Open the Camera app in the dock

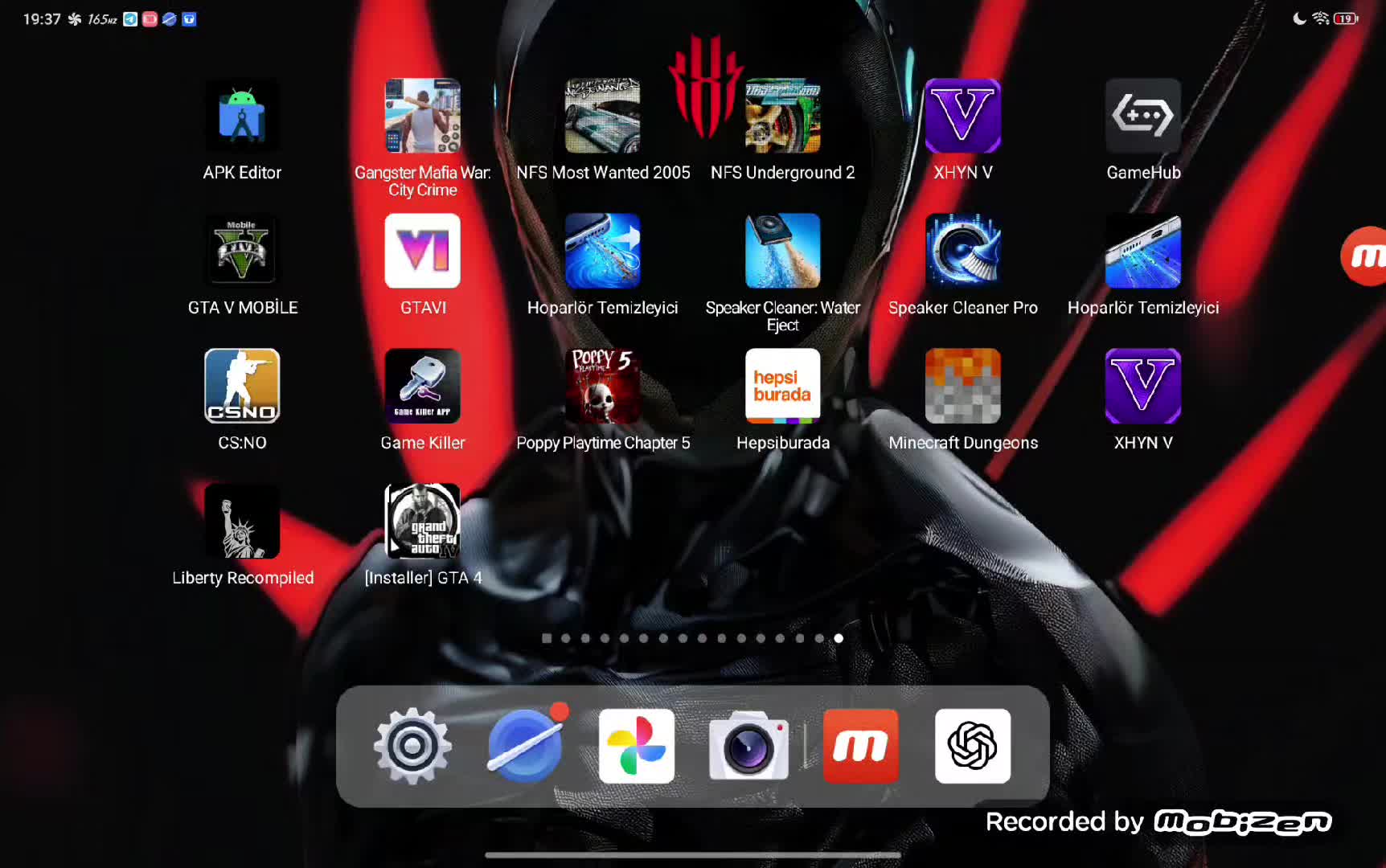748,746
